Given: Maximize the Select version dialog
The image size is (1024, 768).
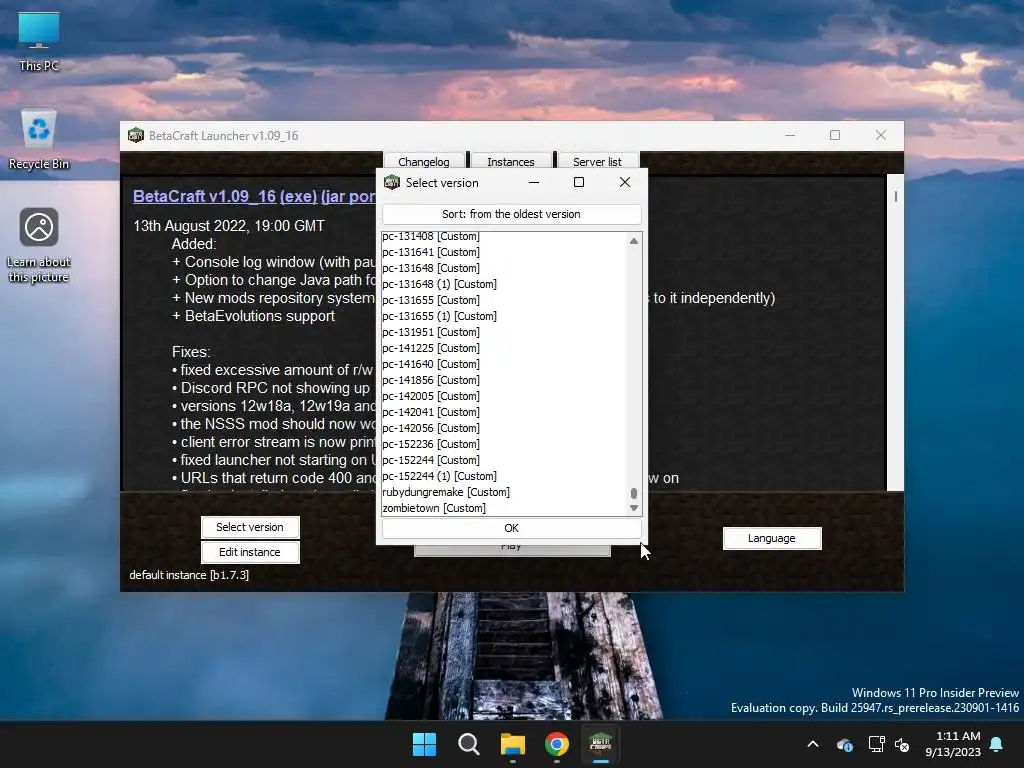Looking at the screenshot, I should 579,182.
